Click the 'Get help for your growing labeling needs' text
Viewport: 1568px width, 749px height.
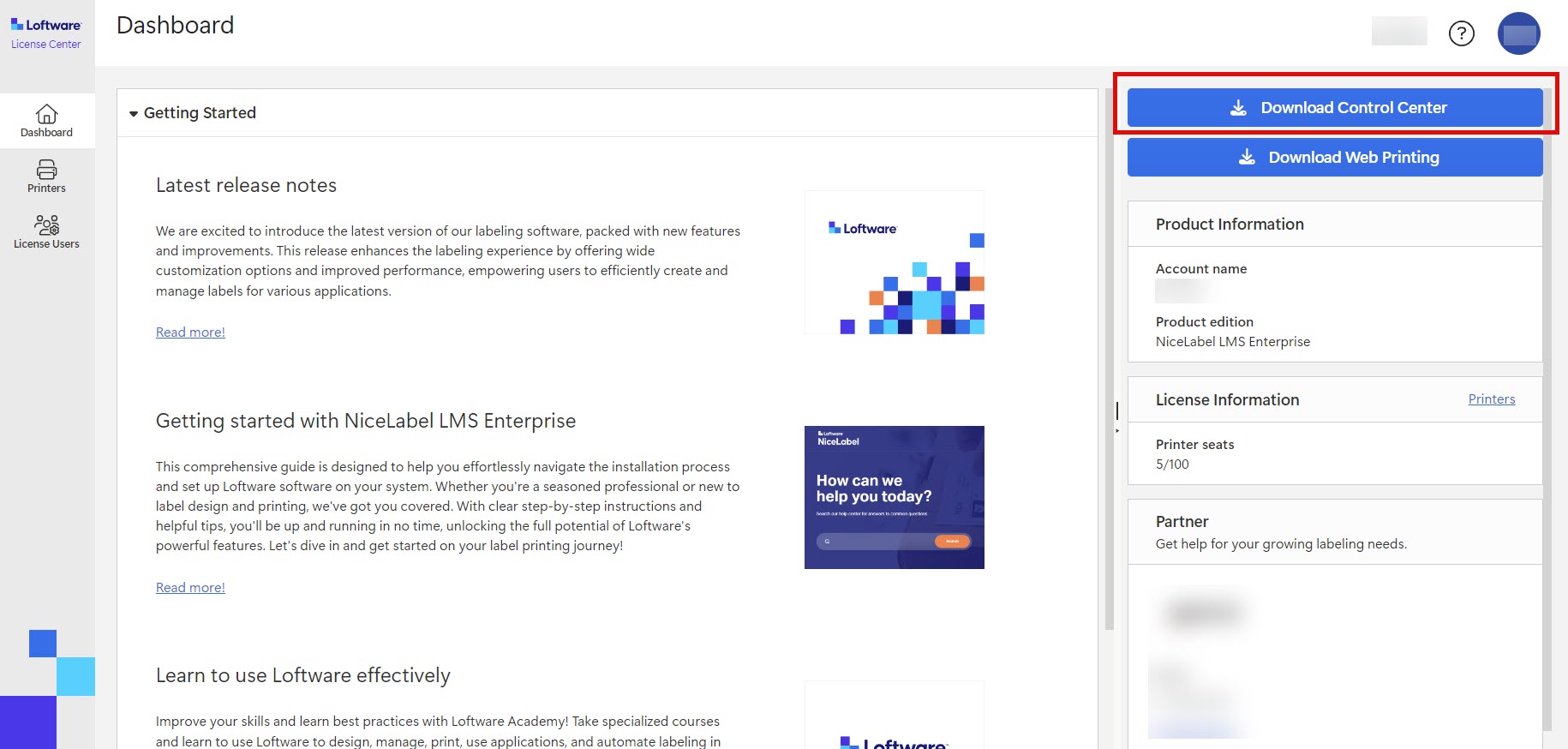(1281, 544)
